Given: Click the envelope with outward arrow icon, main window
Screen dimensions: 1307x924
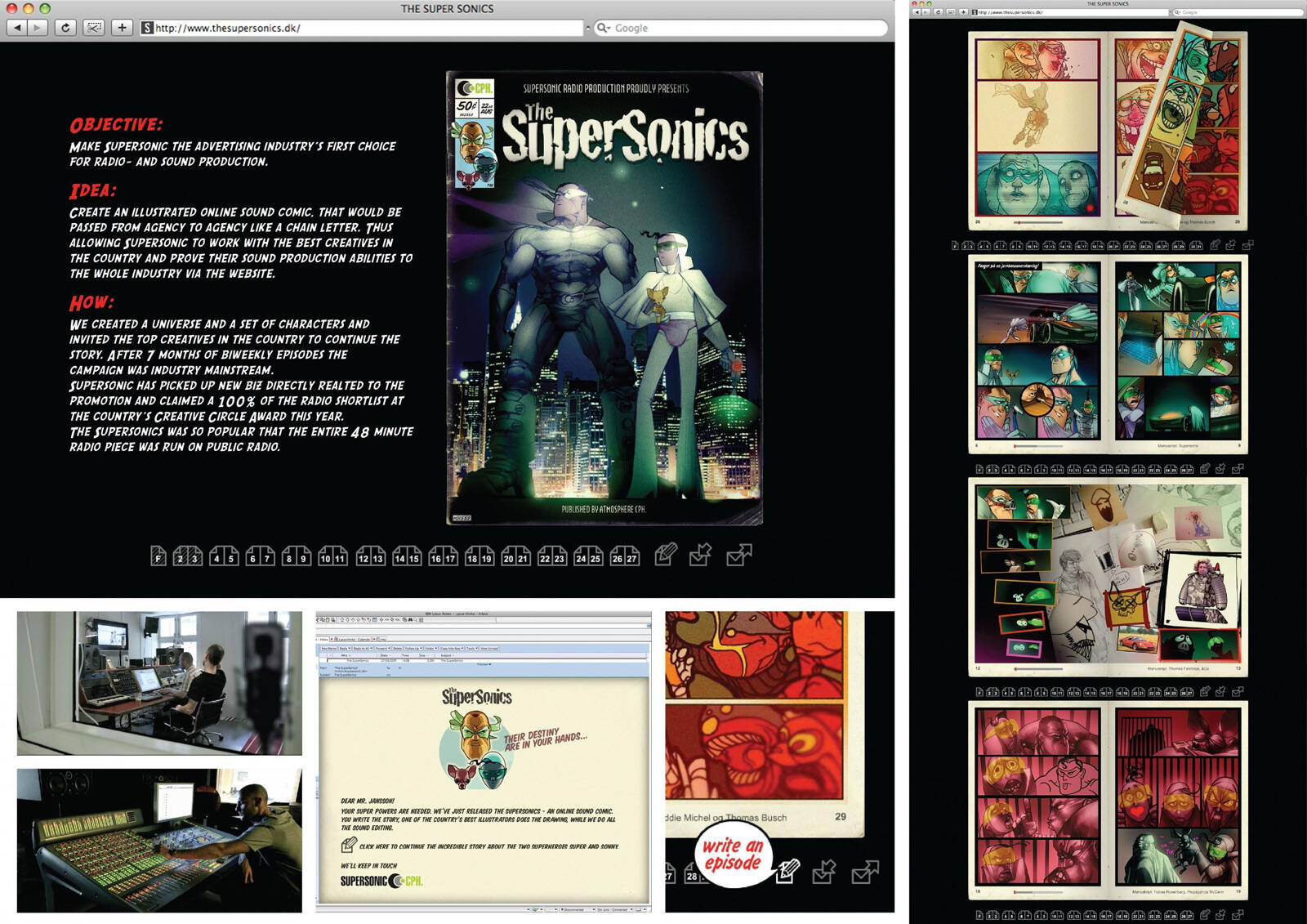Looking at the screenshot, I should pyautogui.click(x=738, y=554).
